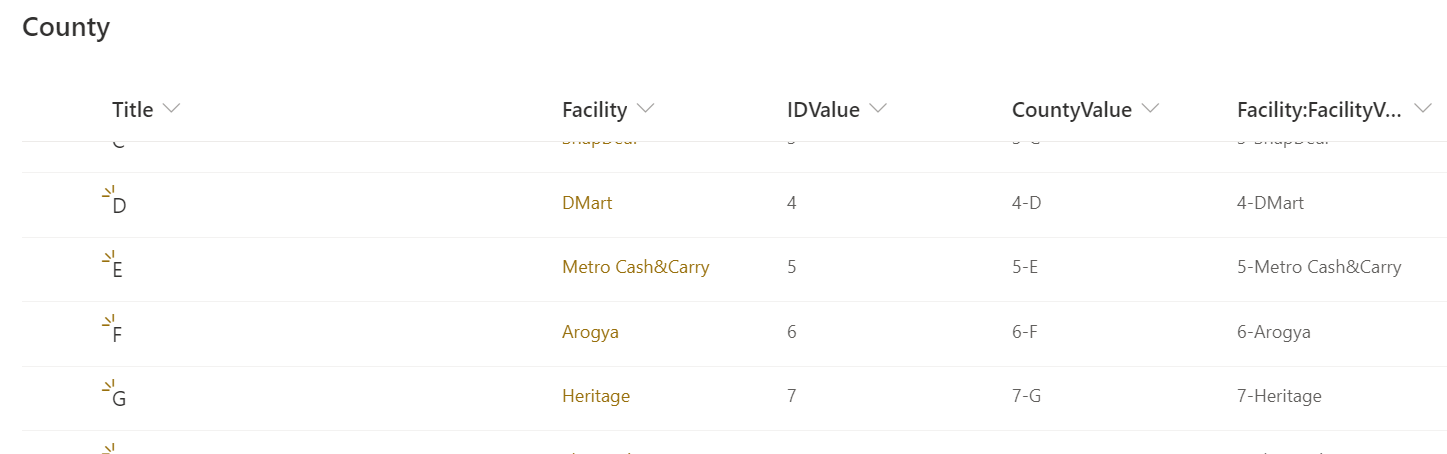Click the new-item sparkle icon beside F
The image size is (1447, 454).
click(x=109, y=321)
